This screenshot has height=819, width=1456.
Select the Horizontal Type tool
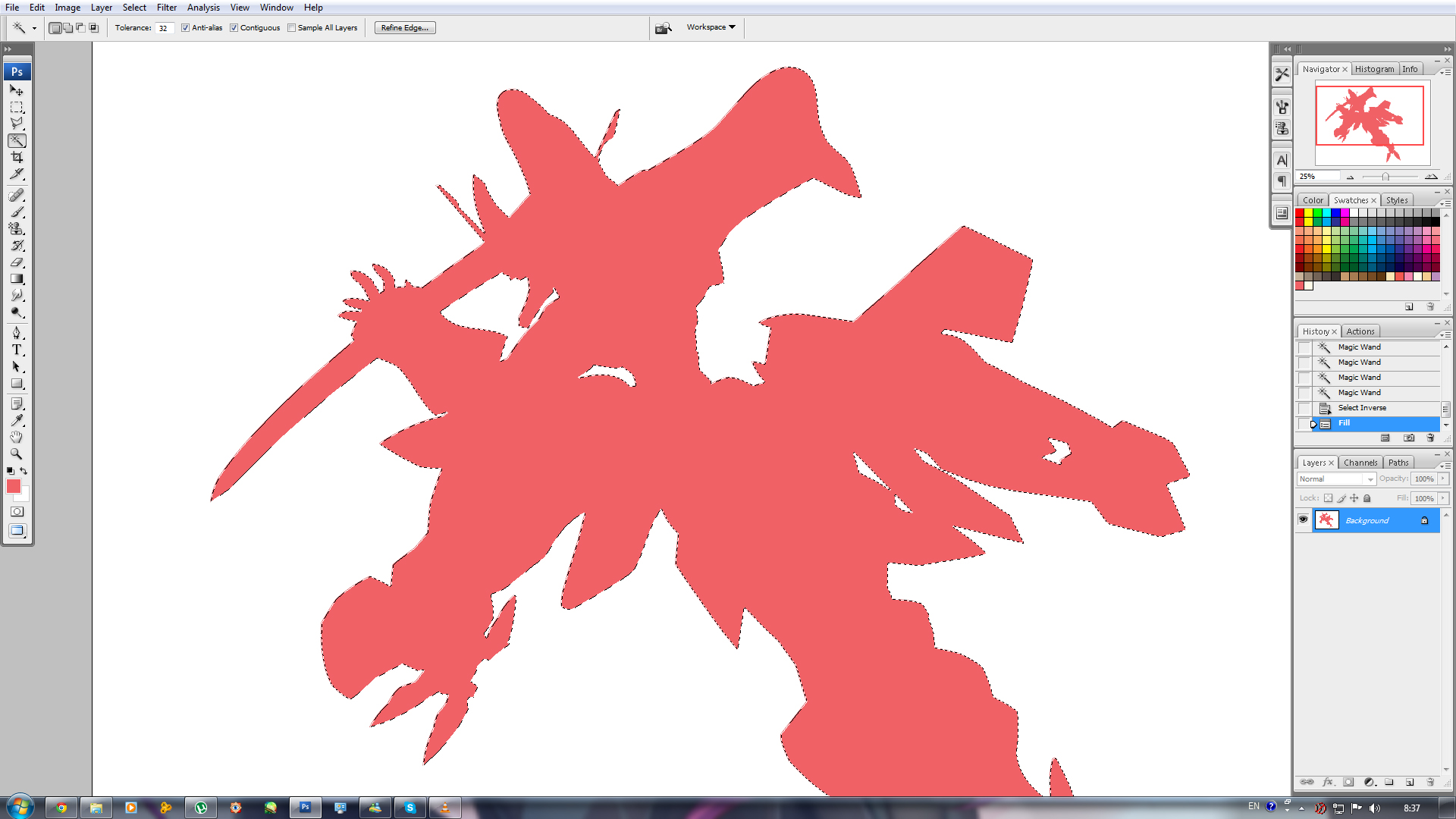point(17,350)
